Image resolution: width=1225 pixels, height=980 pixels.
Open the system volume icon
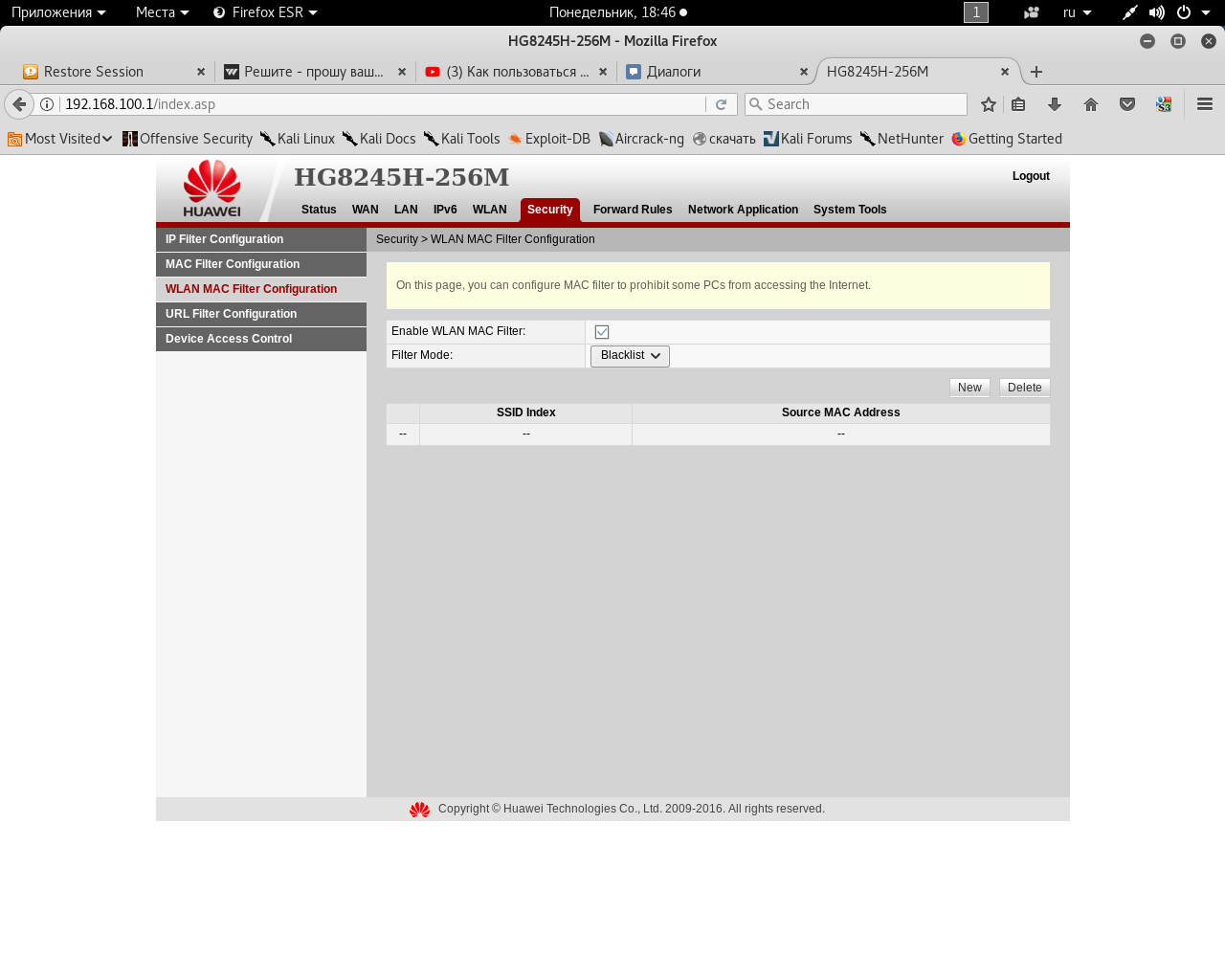(1157, 12)
